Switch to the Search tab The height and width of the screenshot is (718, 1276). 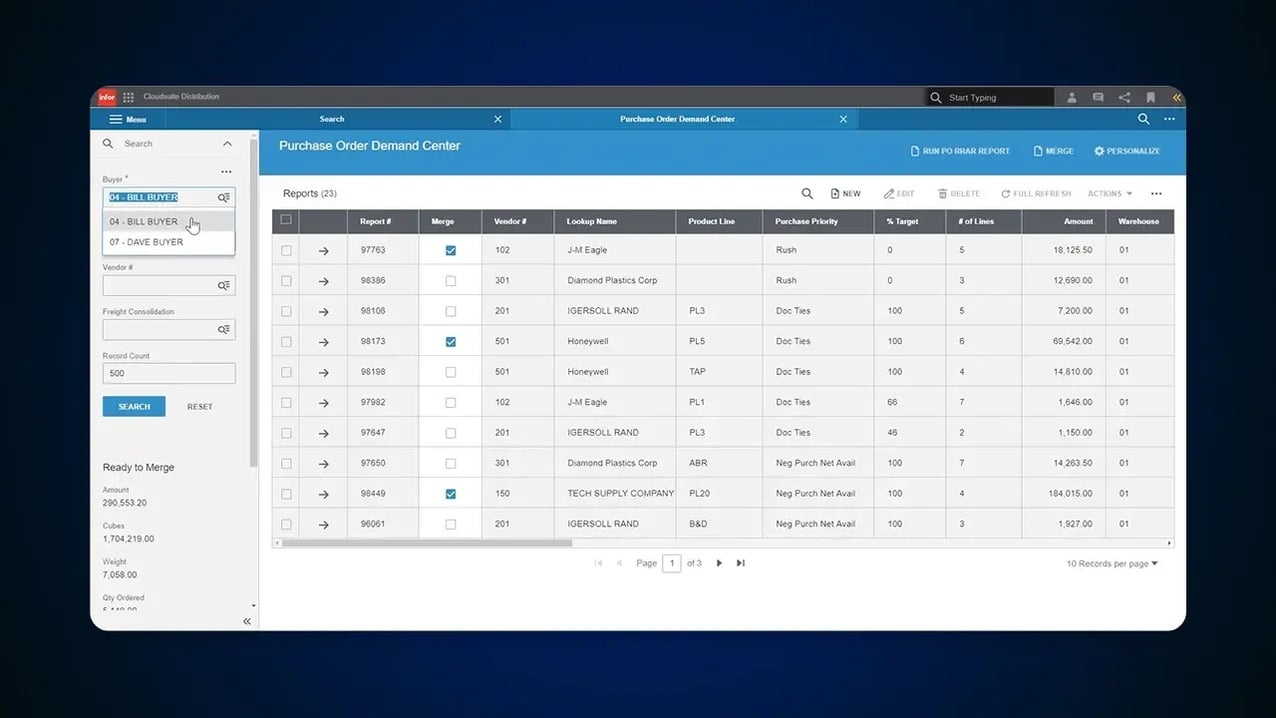click(331, 118)
